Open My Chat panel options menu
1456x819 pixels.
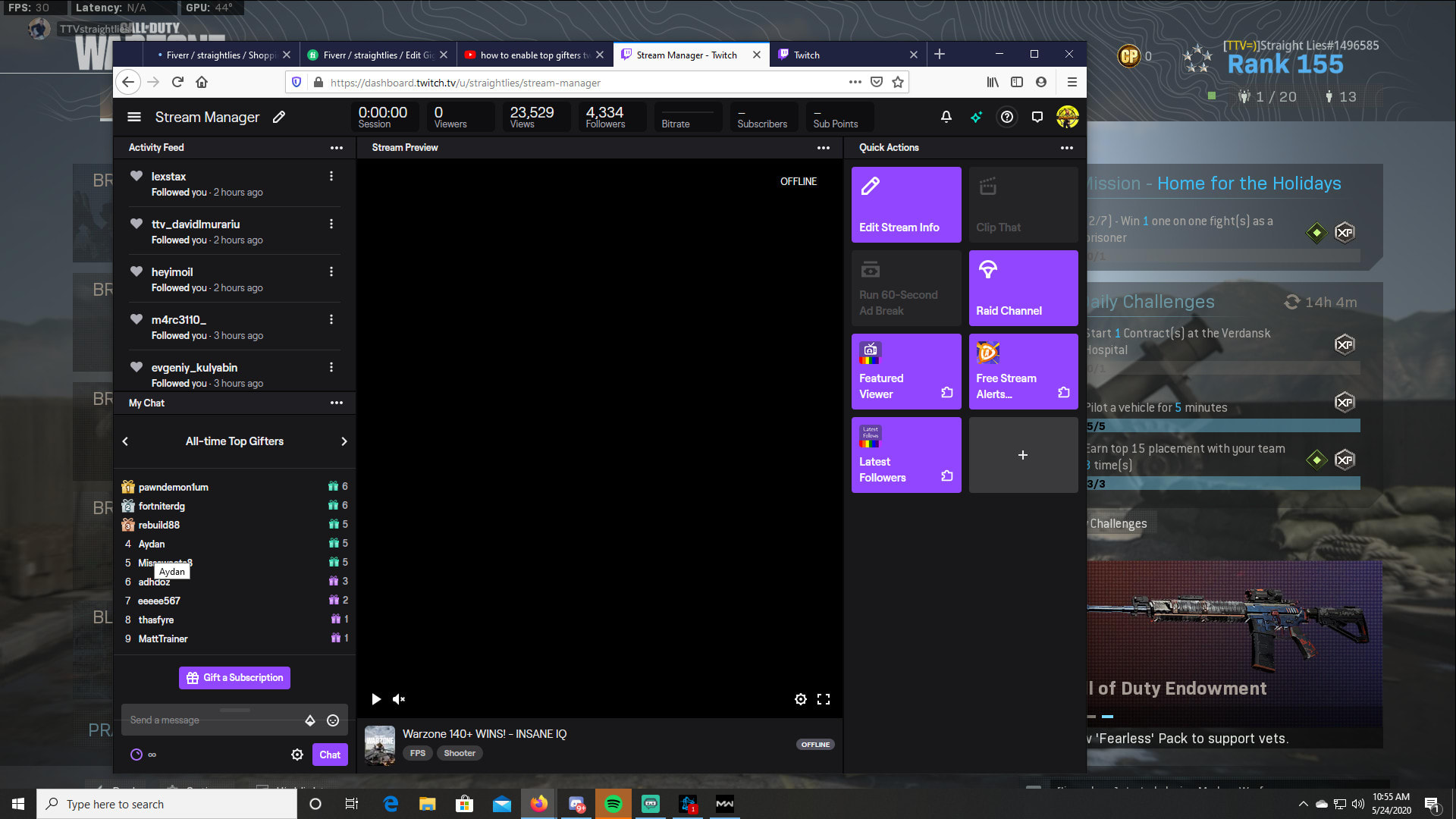[x=337, y=403]
